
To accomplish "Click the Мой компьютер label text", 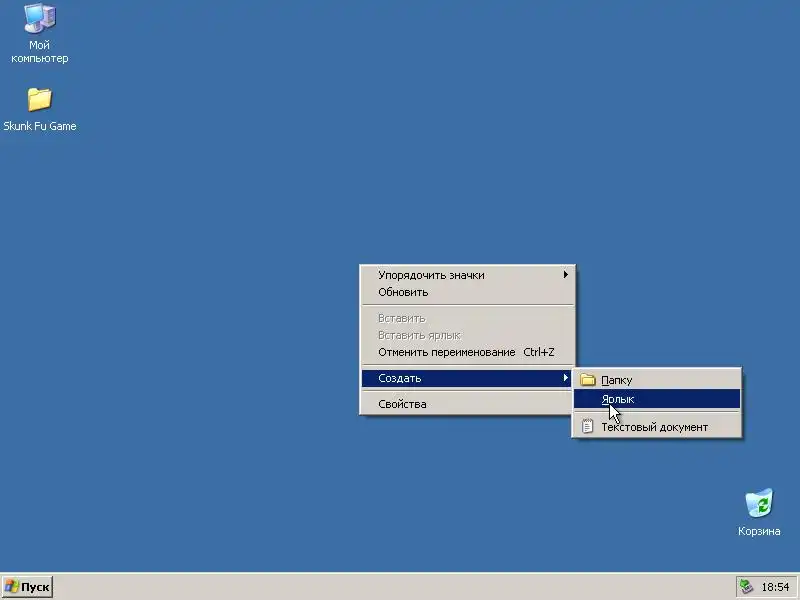I will tap(39, 52).
